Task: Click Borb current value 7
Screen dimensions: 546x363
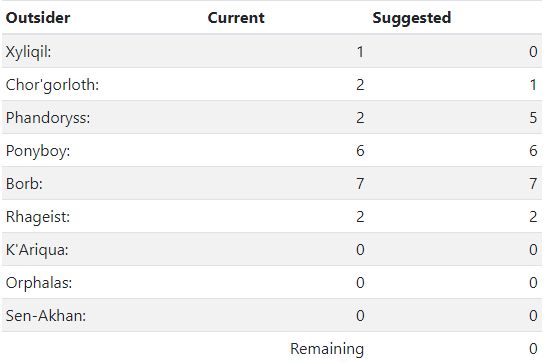Action: click(x=360, y=184)
